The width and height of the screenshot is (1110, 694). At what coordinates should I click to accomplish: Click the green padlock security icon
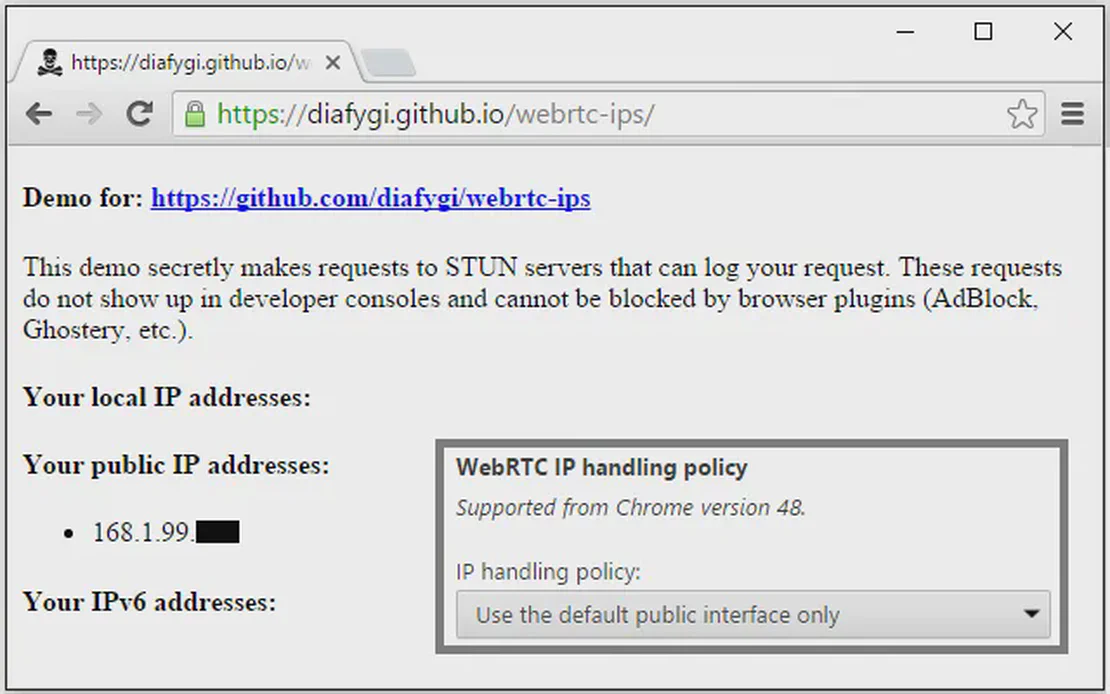pos(196,114)
